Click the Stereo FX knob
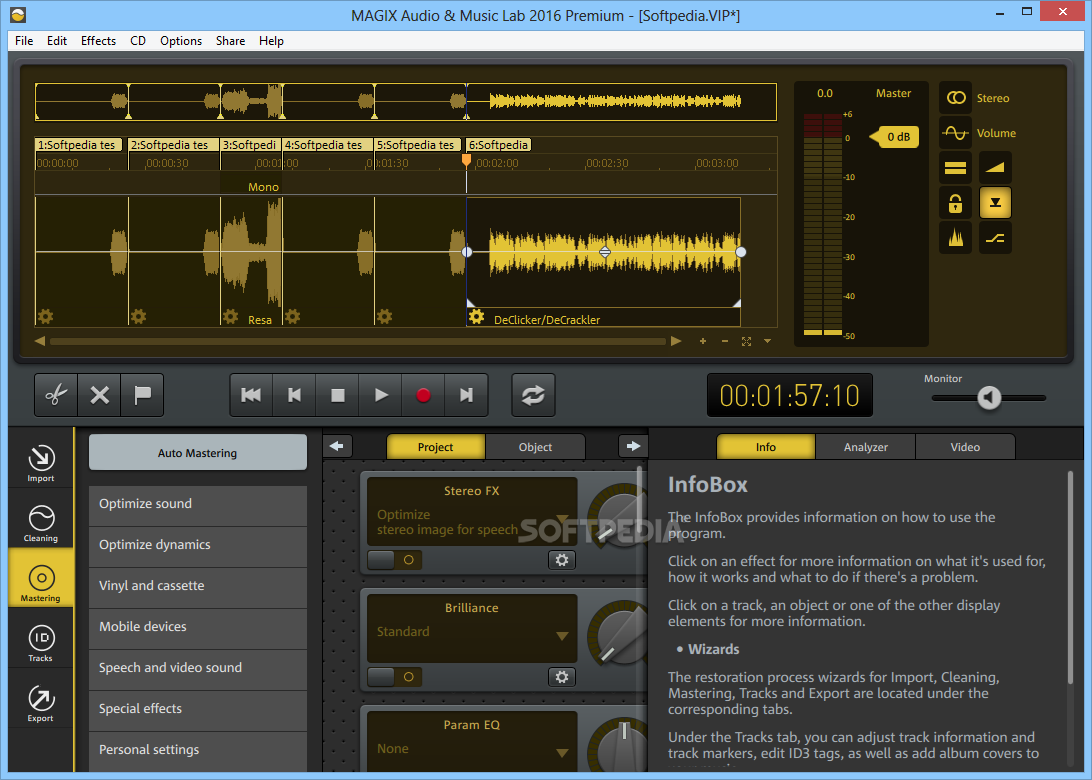The image size is (1092, 780). (x=617, y=517)
